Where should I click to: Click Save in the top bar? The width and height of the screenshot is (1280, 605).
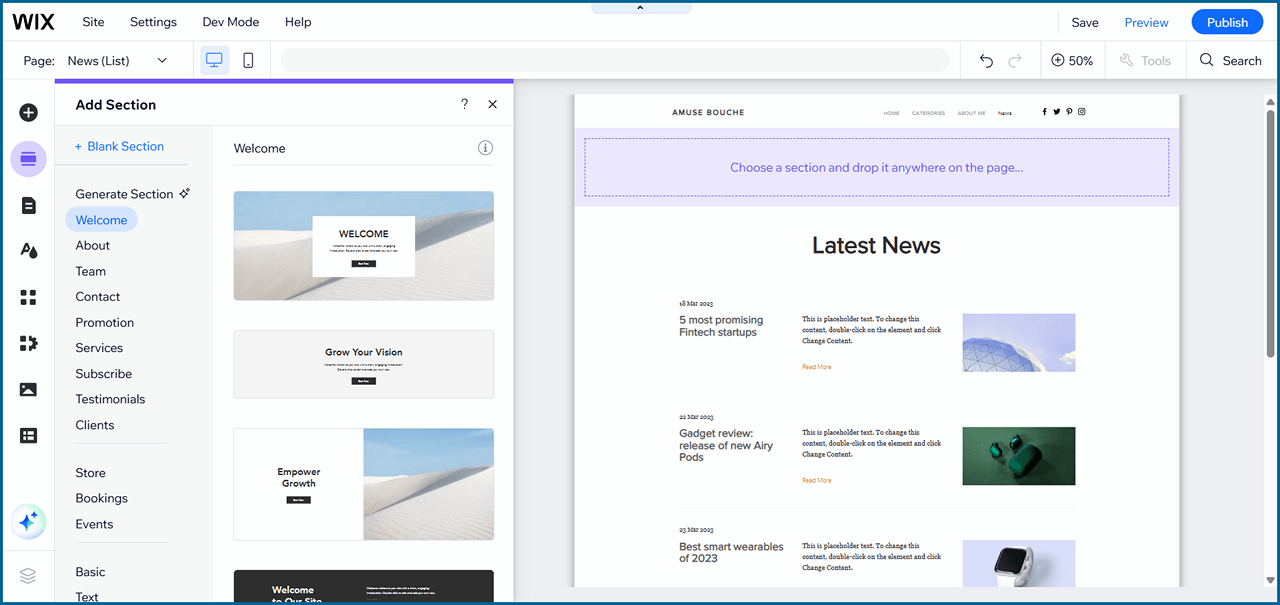click(x=1085, y=22)
